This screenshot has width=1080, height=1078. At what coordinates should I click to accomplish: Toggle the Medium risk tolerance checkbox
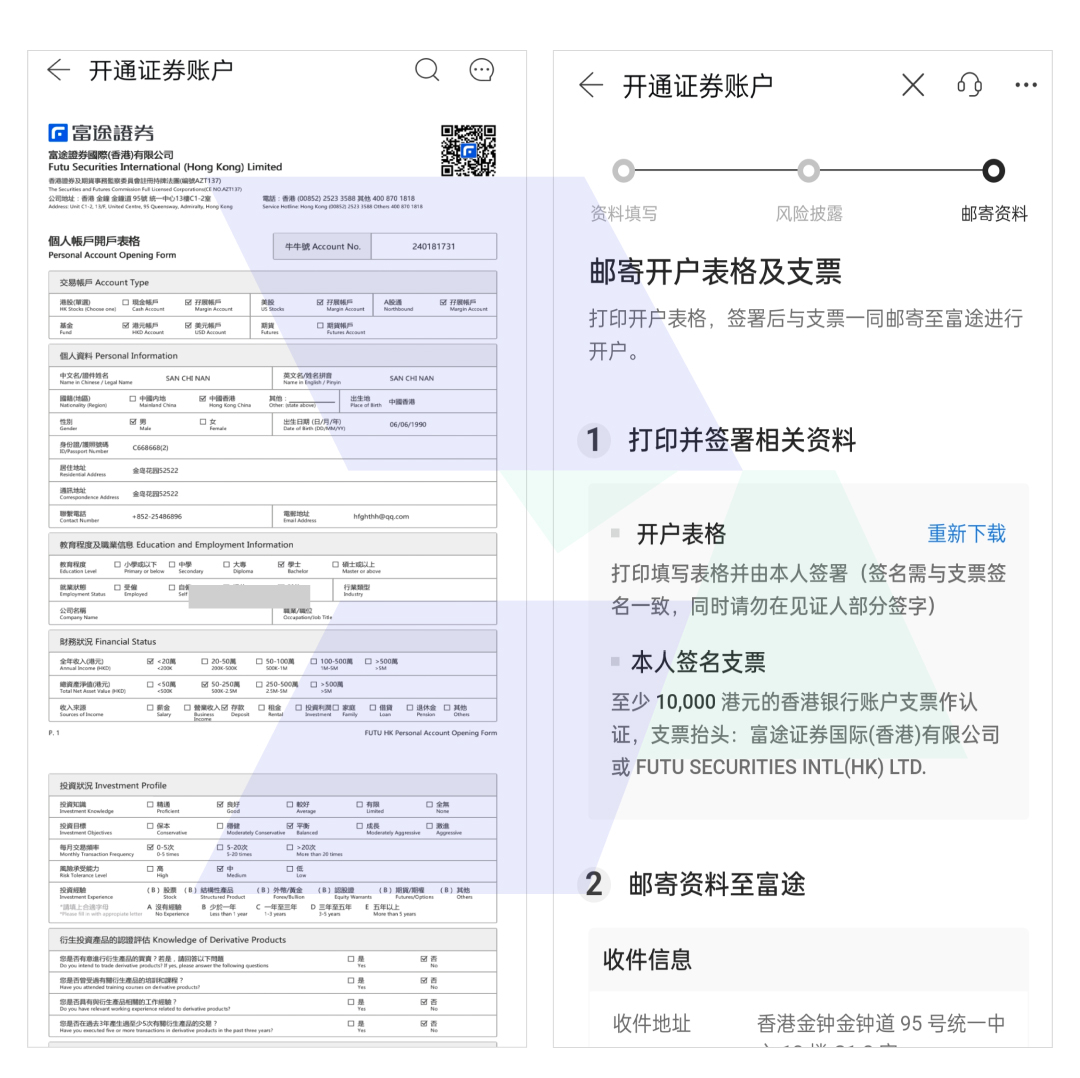(220, 869)
